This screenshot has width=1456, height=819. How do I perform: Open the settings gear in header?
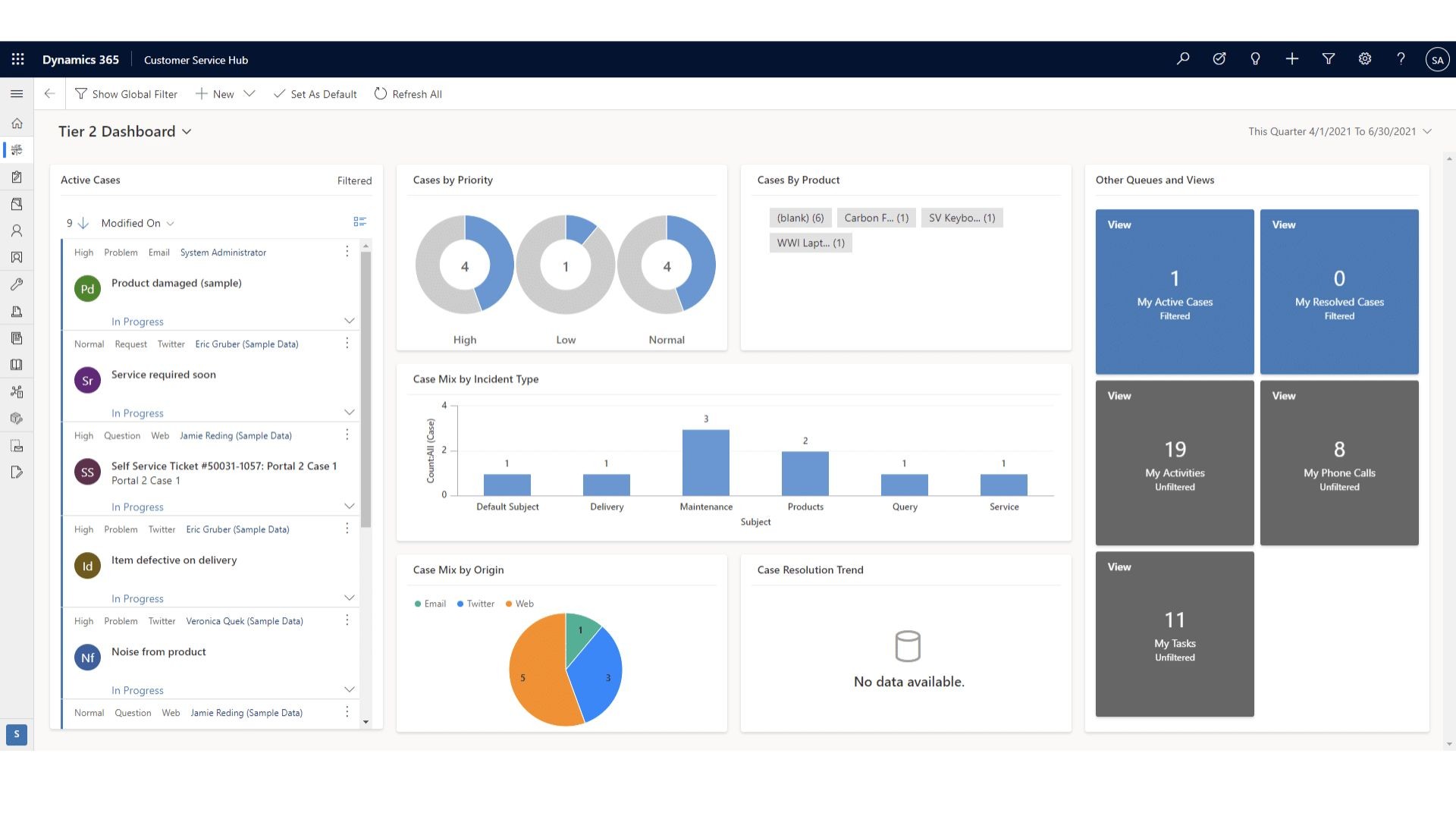tap(1364, 59)
